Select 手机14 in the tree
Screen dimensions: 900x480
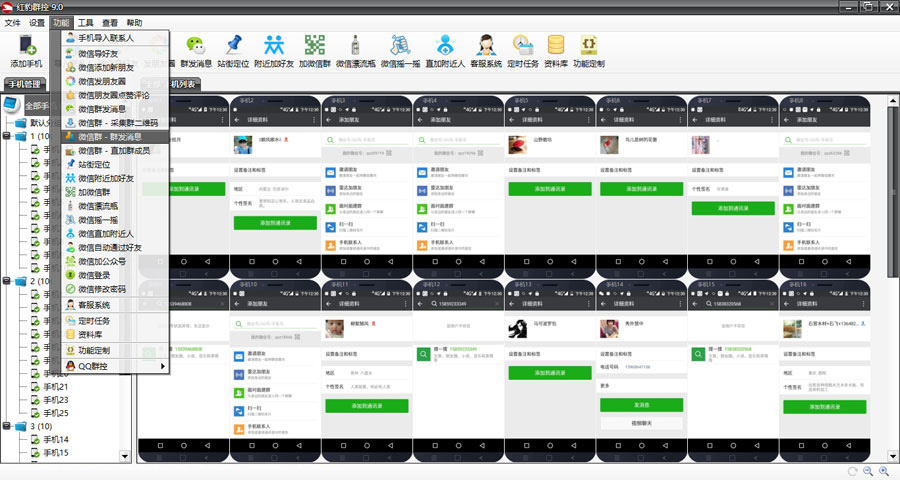[56, 439]
